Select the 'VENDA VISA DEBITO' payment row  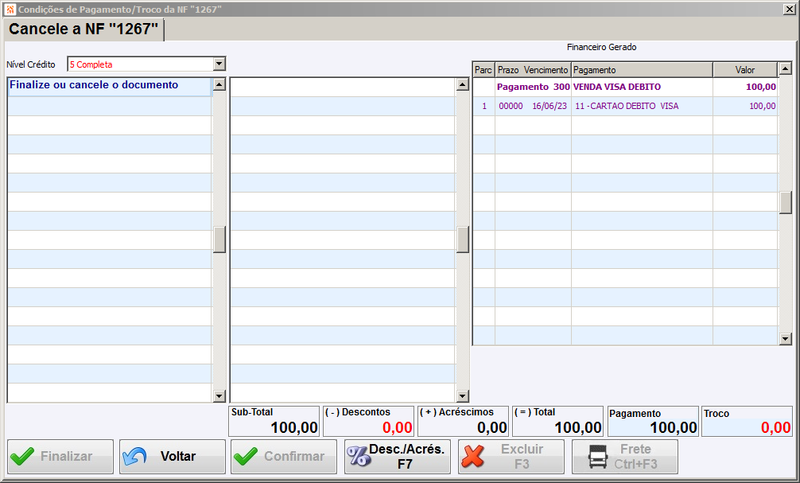[625, 87]
